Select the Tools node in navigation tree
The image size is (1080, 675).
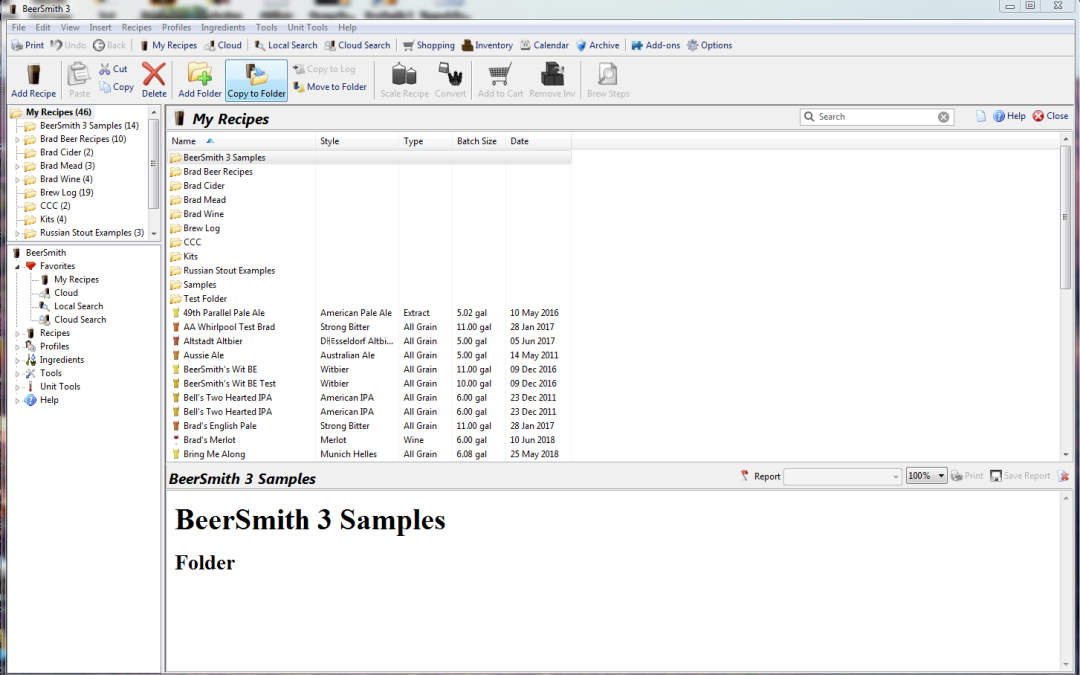tap(51, 373)
